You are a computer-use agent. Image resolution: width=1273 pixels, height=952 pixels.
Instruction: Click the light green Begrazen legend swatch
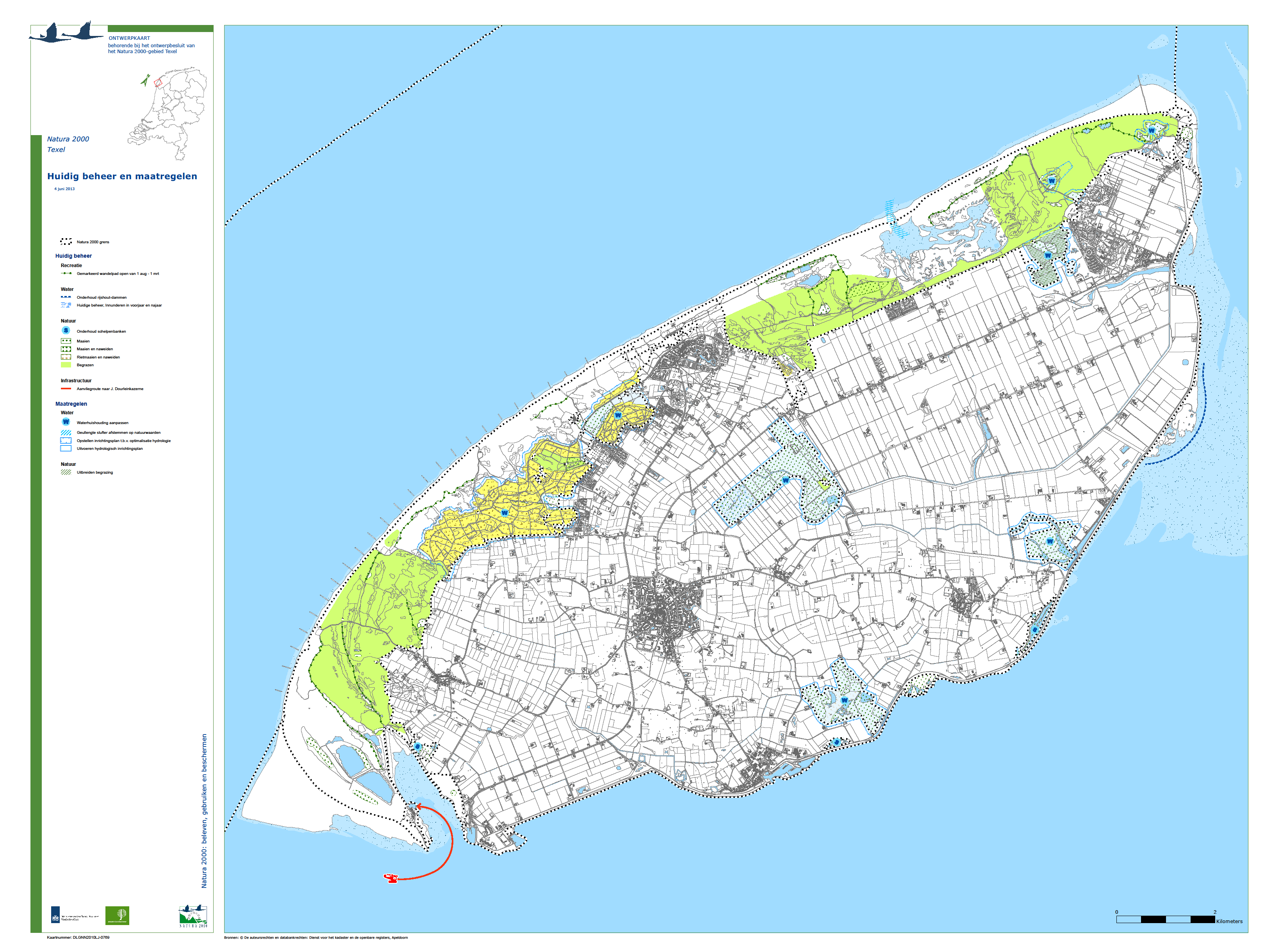(x=66, y=365)
